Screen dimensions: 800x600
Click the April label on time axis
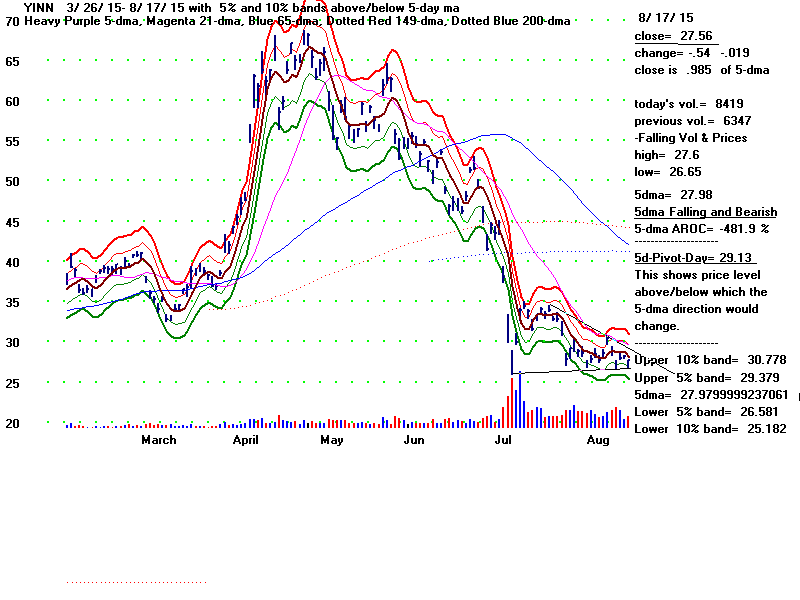coord(246,440)
